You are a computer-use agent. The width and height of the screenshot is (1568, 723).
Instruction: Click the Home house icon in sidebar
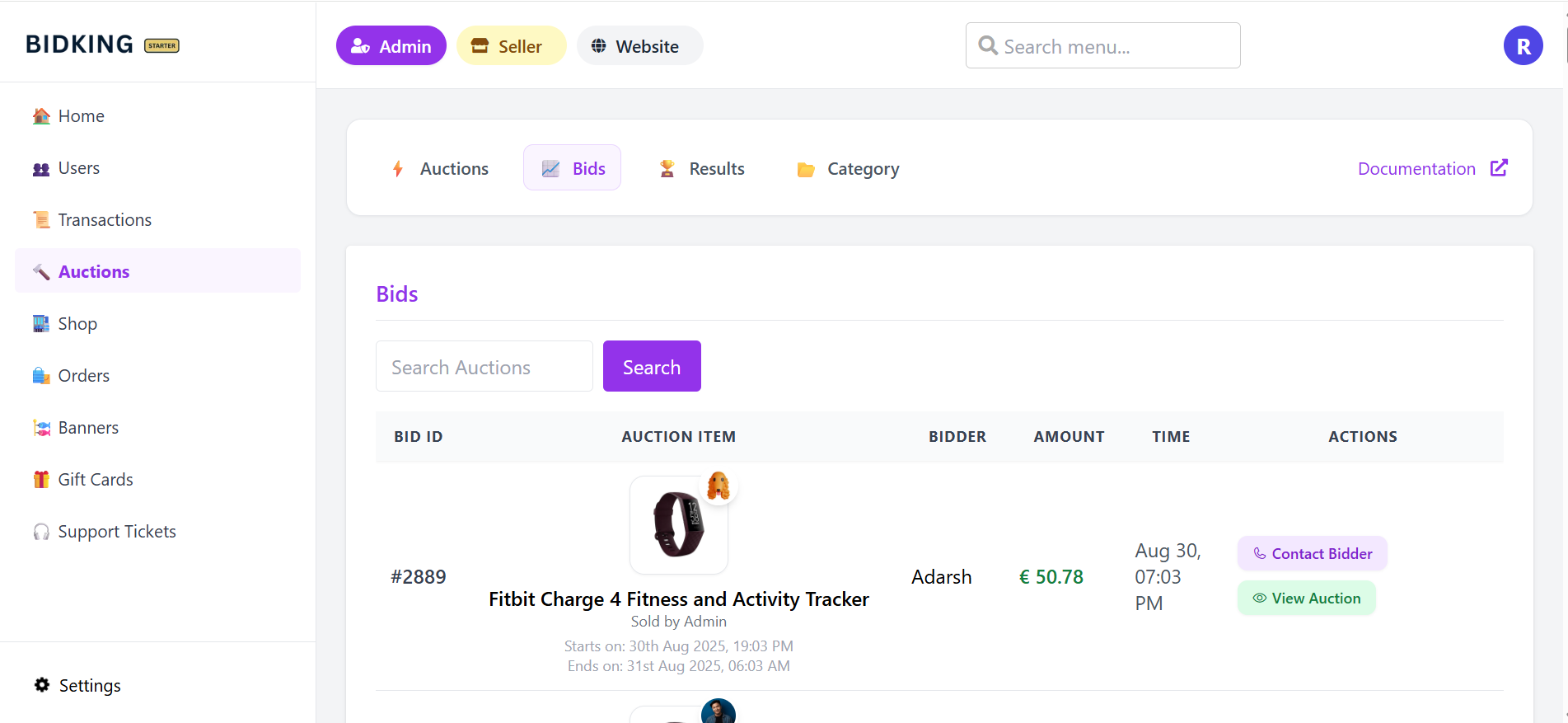coord(41,116)
